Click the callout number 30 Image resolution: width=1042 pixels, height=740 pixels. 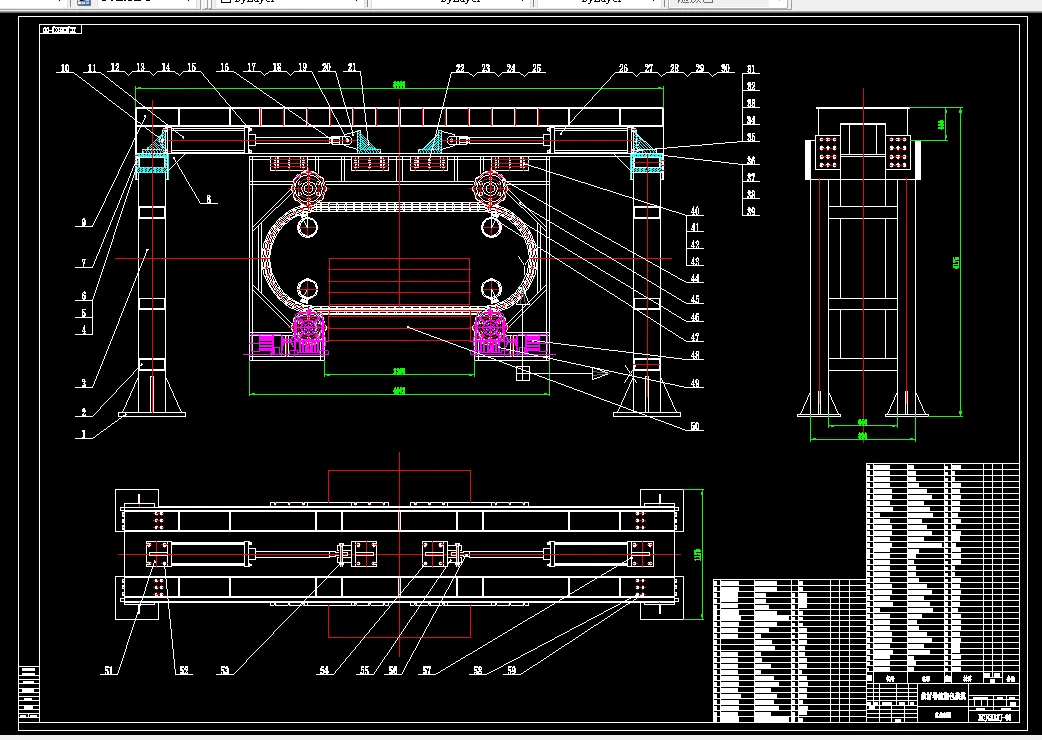point(725,68)
